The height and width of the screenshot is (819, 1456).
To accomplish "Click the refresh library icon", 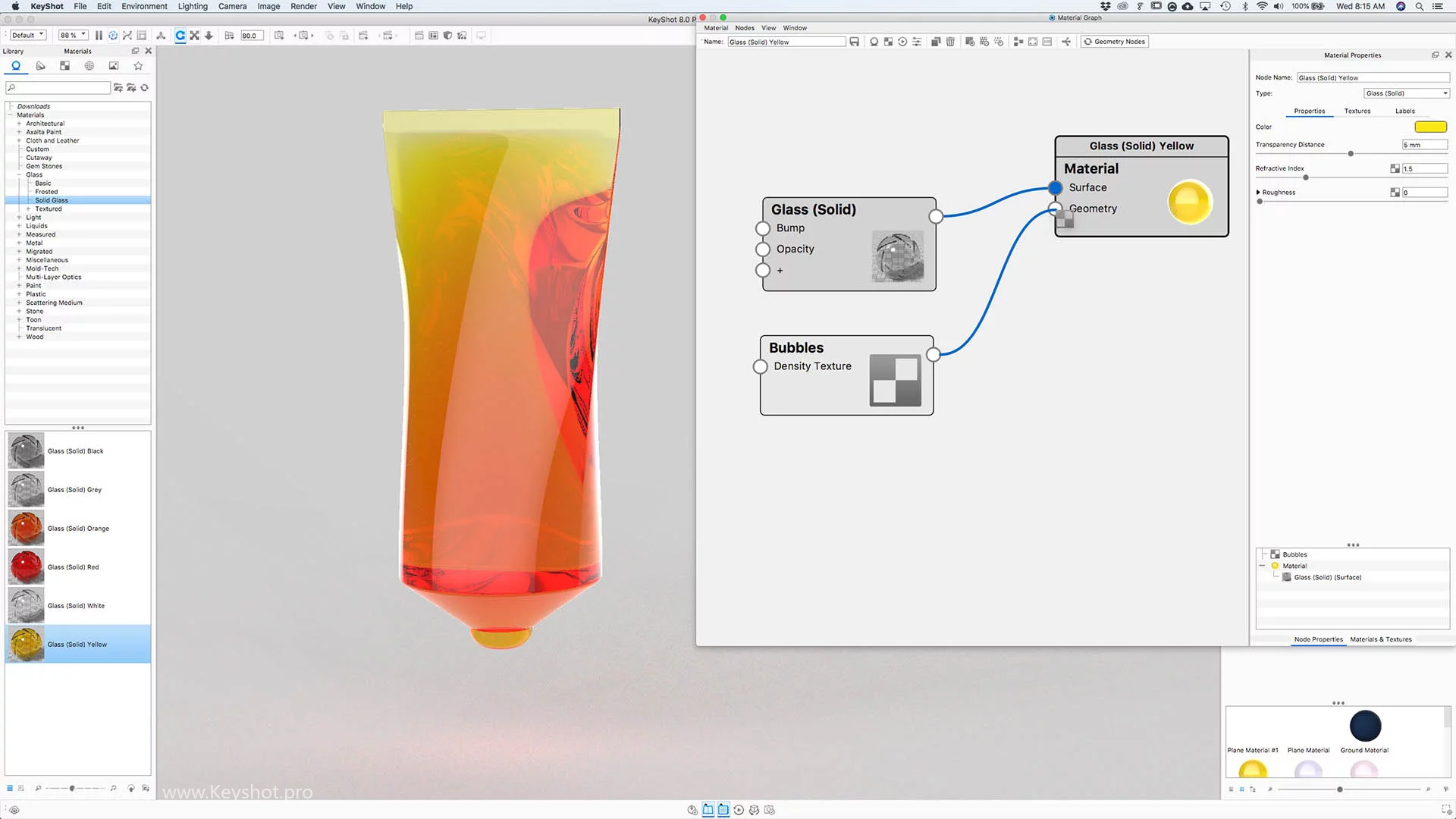I will coord(145,88).
